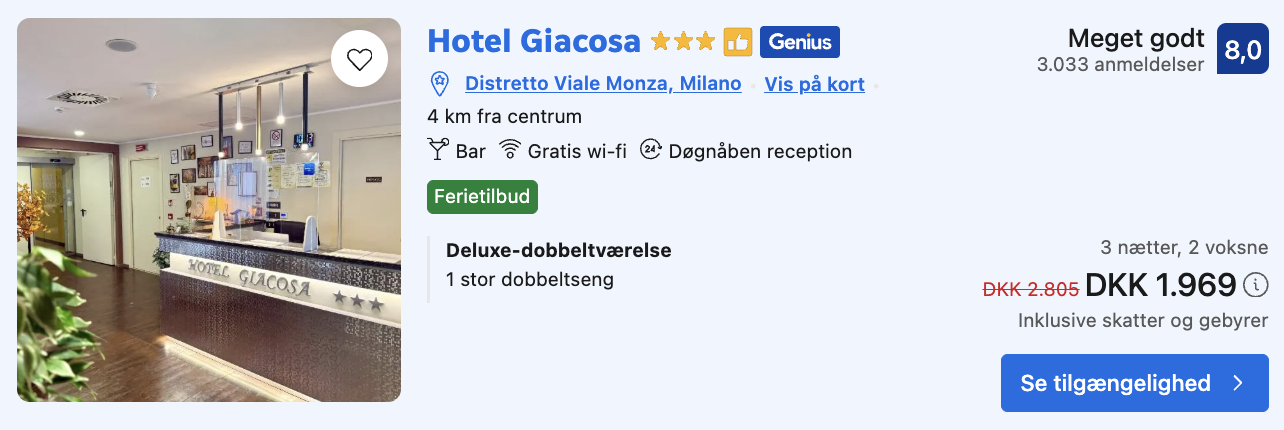
Task: Save Hotel Giacosa with the heart icon
Action: click(x=359, y=60)
